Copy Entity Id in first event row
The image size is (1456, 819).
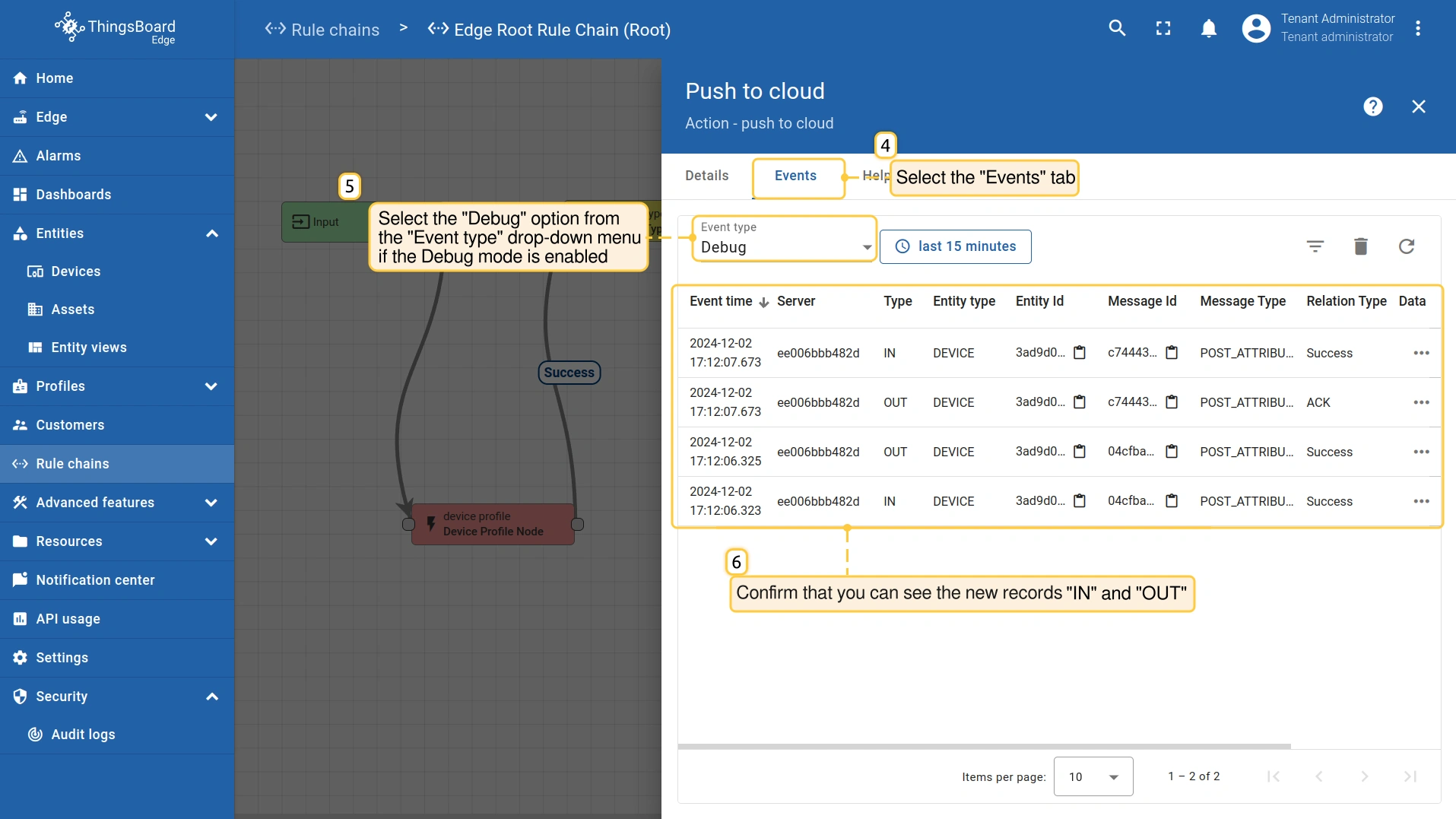coord(1080,353)
